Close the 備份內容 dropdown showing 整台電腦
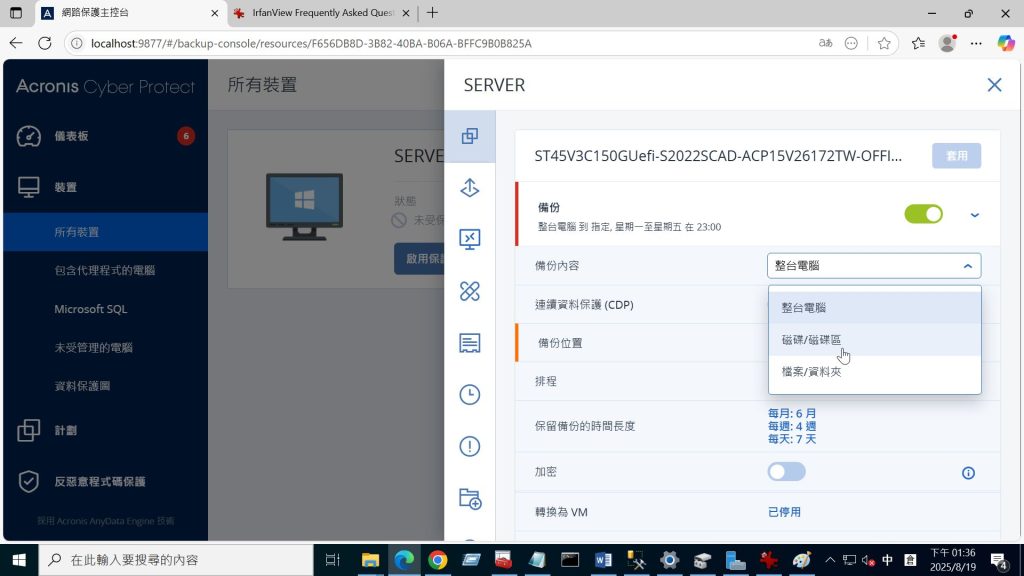Screen dimensions: 1024x576 [874, 266]
